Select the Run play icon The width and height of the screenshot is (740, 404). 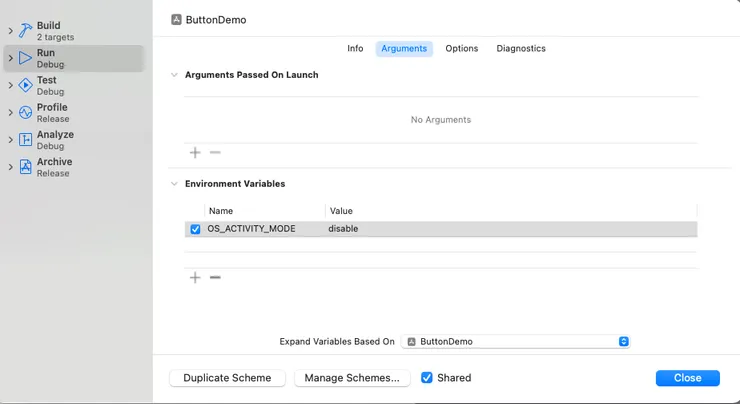click(x=26, y=58)
